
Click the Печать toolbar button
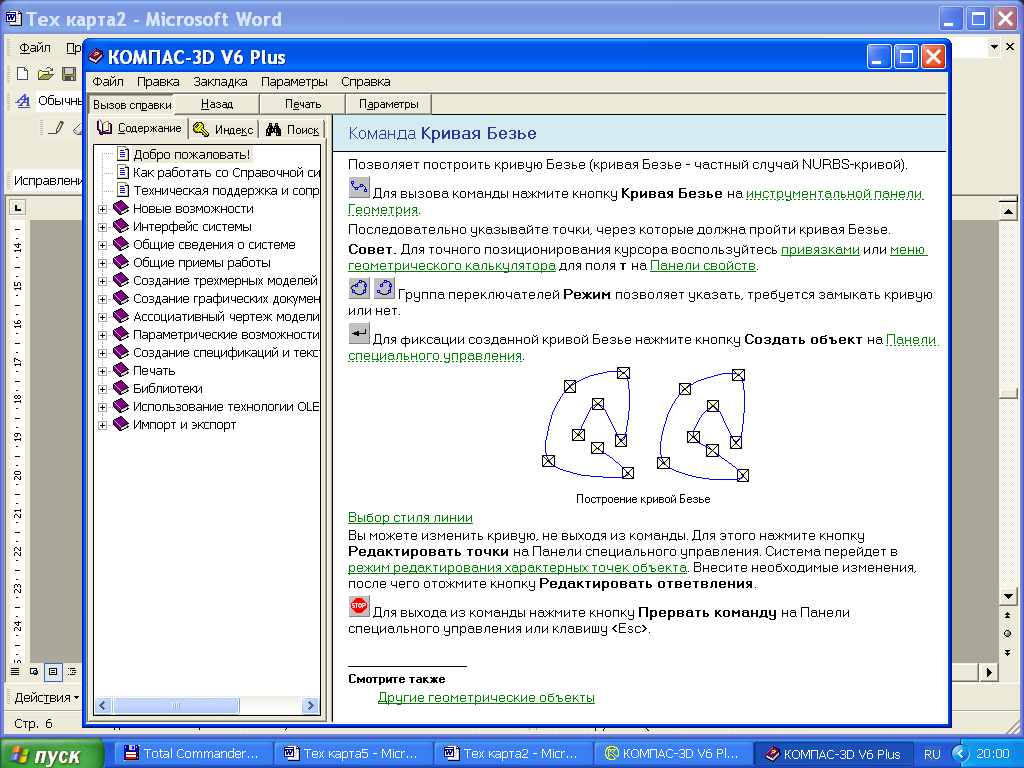(303, 104)
